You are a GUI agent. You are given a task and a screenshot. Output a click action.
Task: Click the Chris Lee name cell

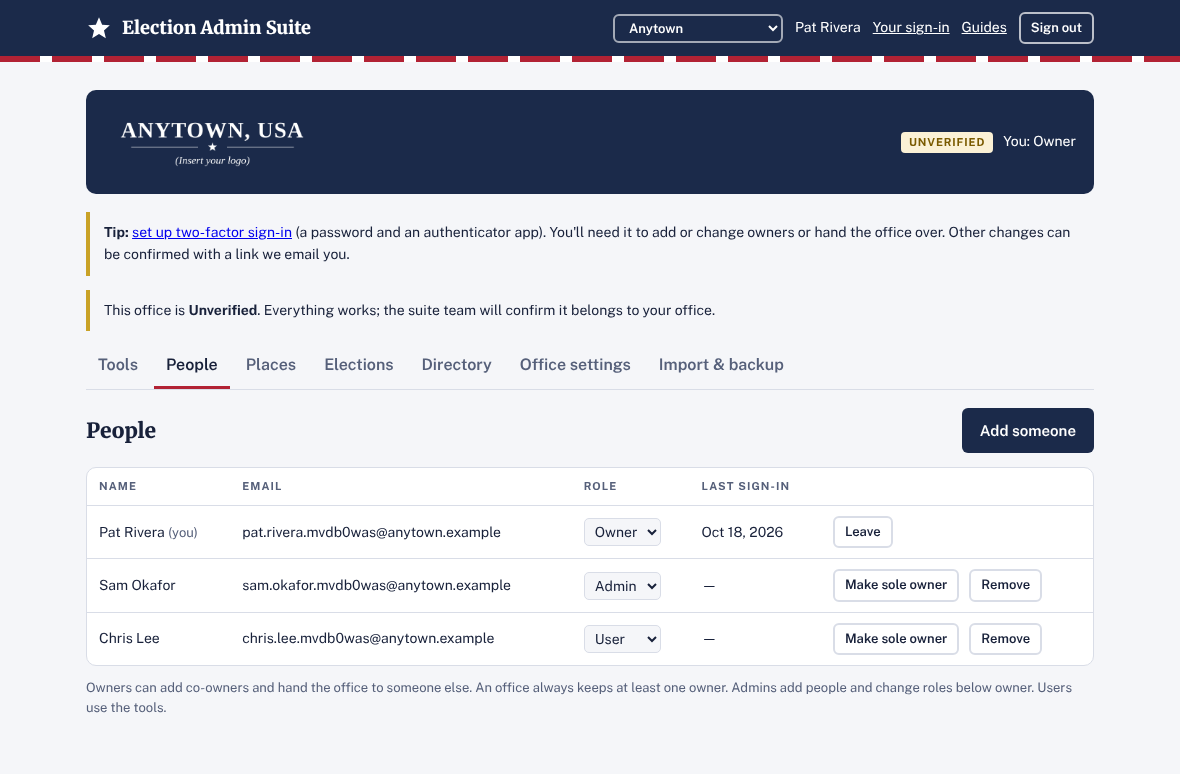point(129,639)
